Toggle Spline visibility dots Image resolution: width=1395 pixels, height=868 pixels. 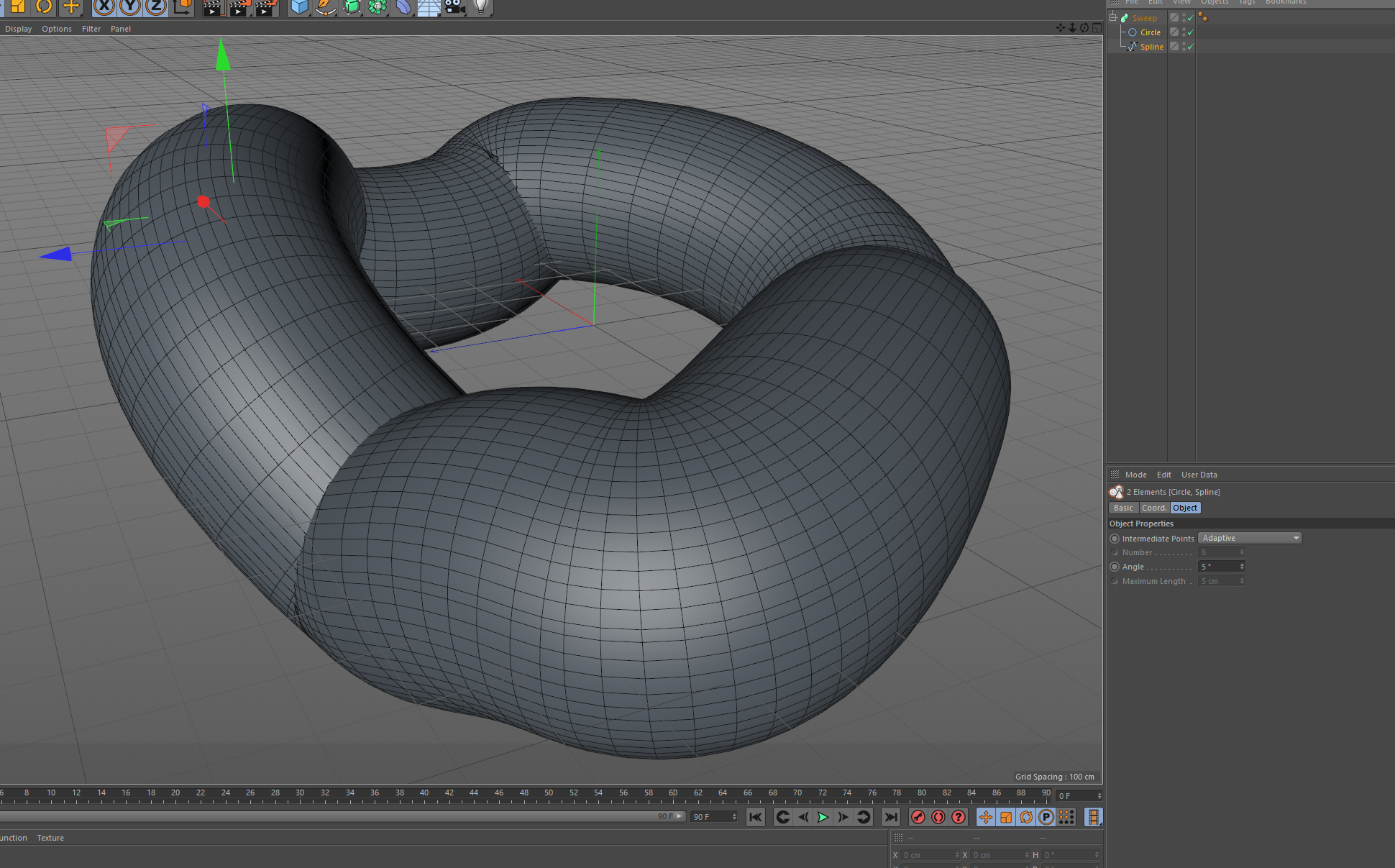(1184, 47)
